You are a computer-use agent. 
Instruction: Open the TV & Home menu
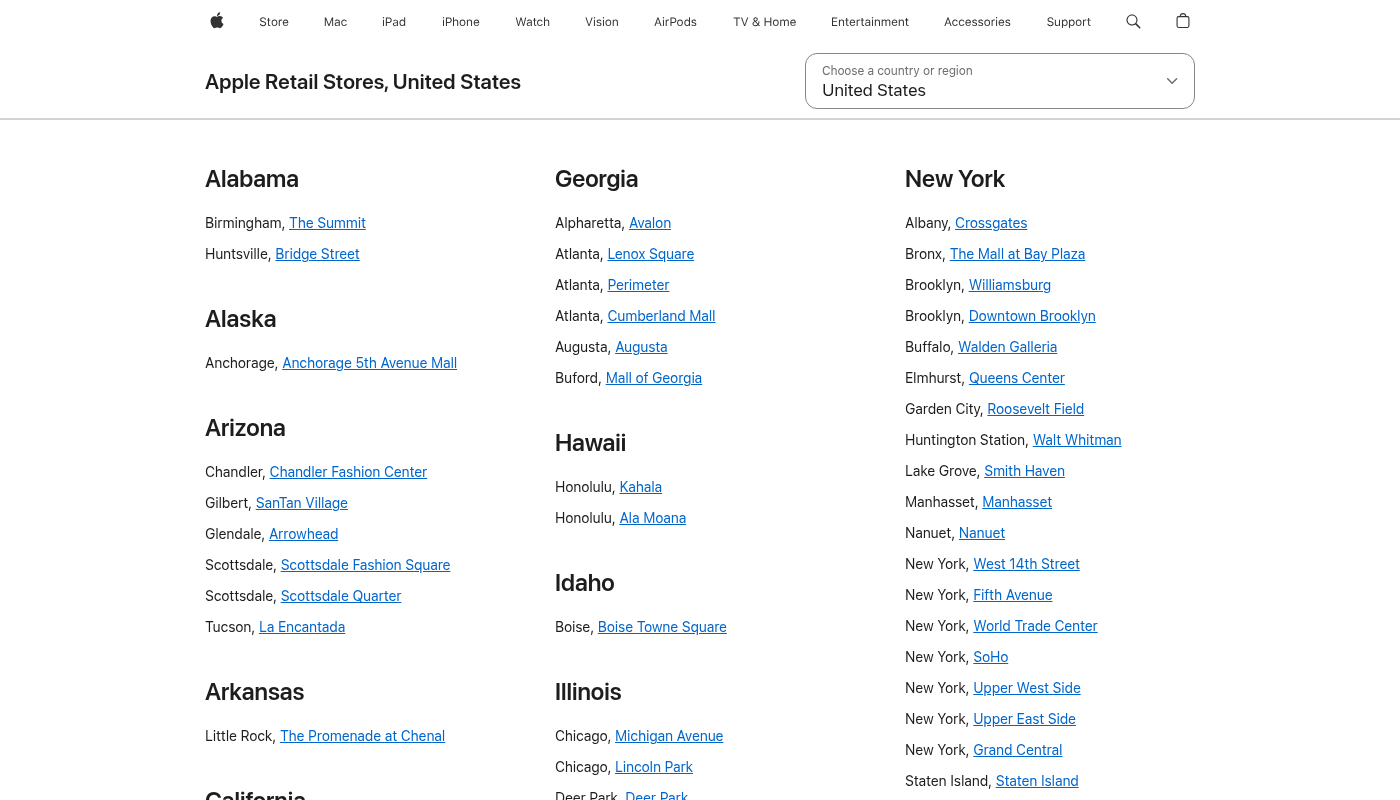pos(765,22)
